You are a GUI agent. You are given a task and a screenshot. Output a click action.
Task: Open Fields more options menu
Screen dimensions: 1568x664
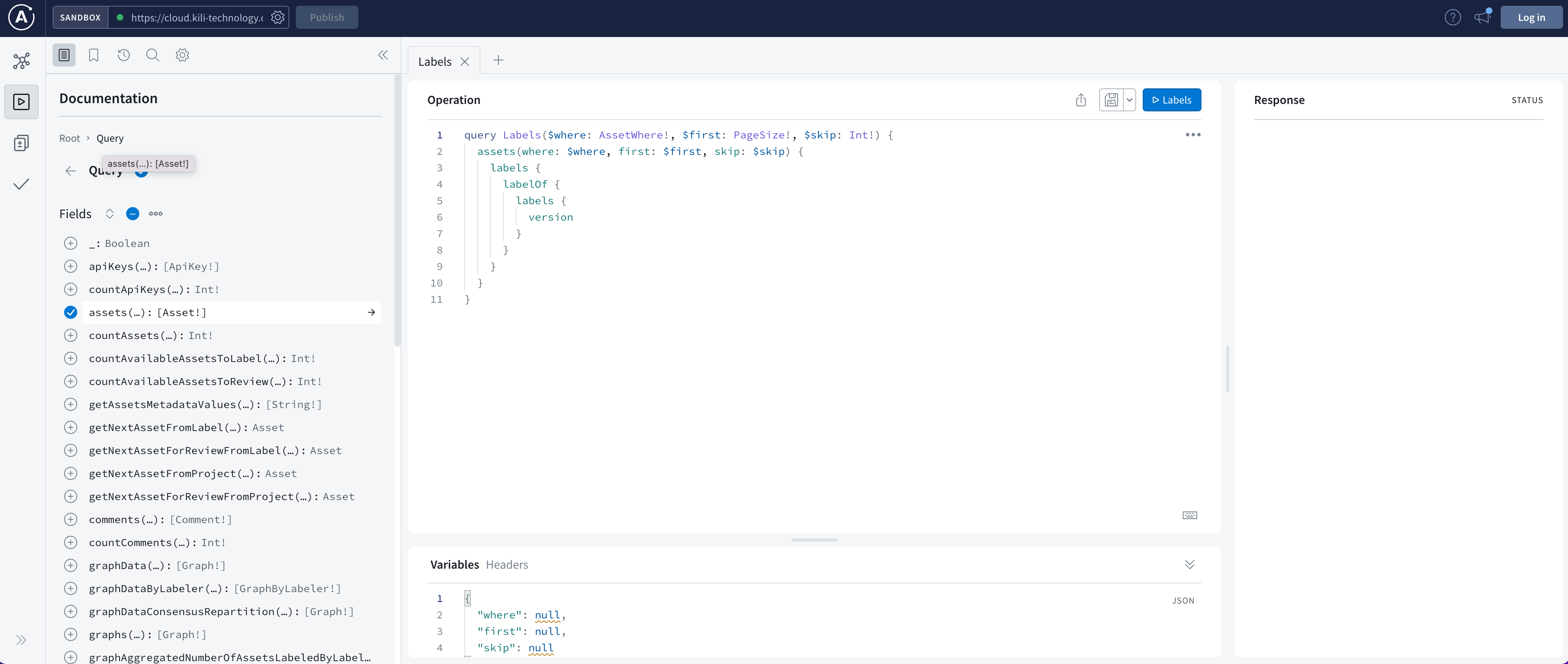tap(156, 214)
